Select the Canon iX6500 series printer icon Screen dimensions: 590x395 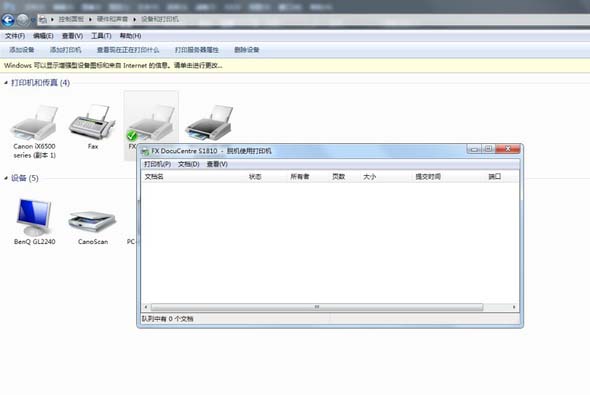pyautogui.click(x=34, y=123)
